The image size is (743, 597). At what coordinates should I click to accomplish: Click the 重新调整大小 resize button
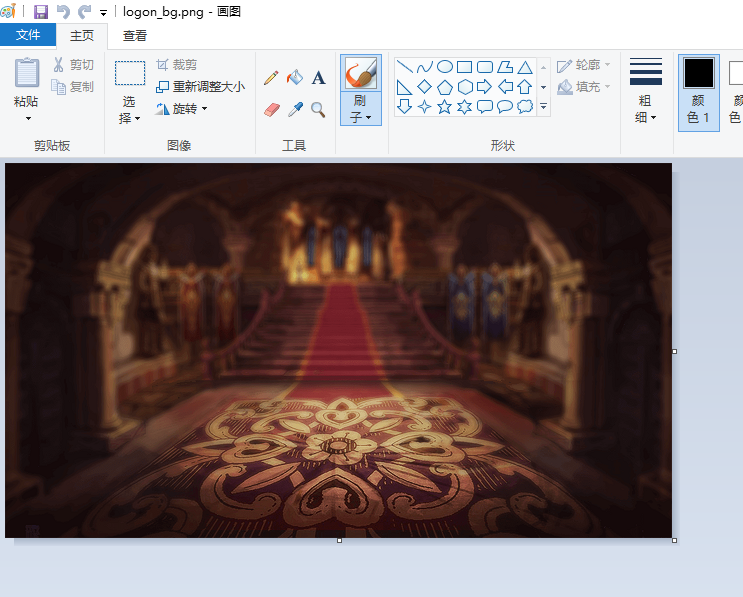tap(200, 87)
